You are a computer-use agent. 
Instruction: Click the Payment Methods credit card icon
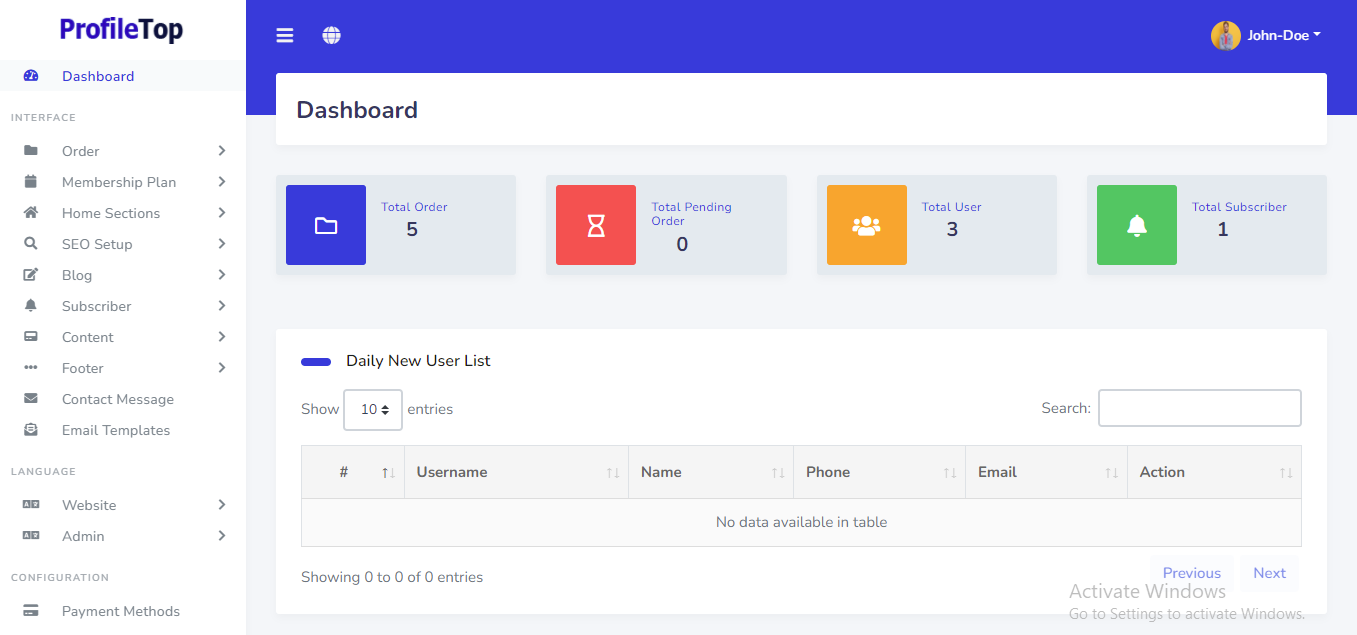[x=31, y=611]
